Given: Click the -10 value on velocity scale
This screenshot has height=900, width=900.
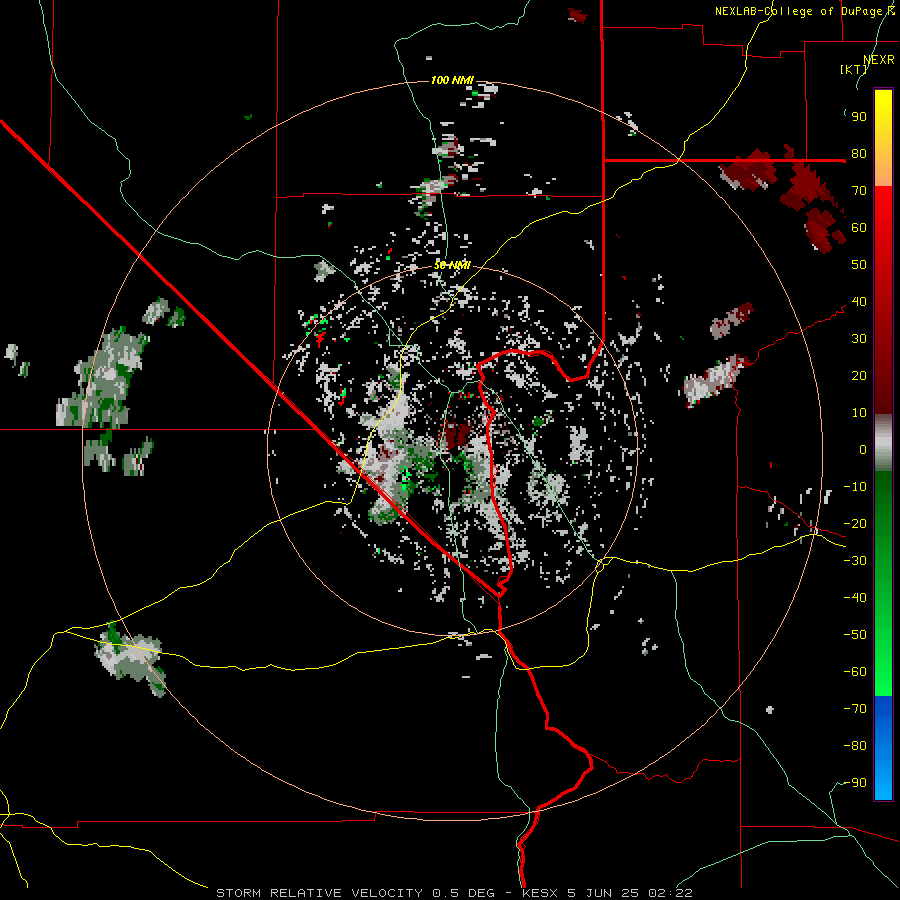Looking at the screenshot, I should pyautogui.click(x=855, y=487).
